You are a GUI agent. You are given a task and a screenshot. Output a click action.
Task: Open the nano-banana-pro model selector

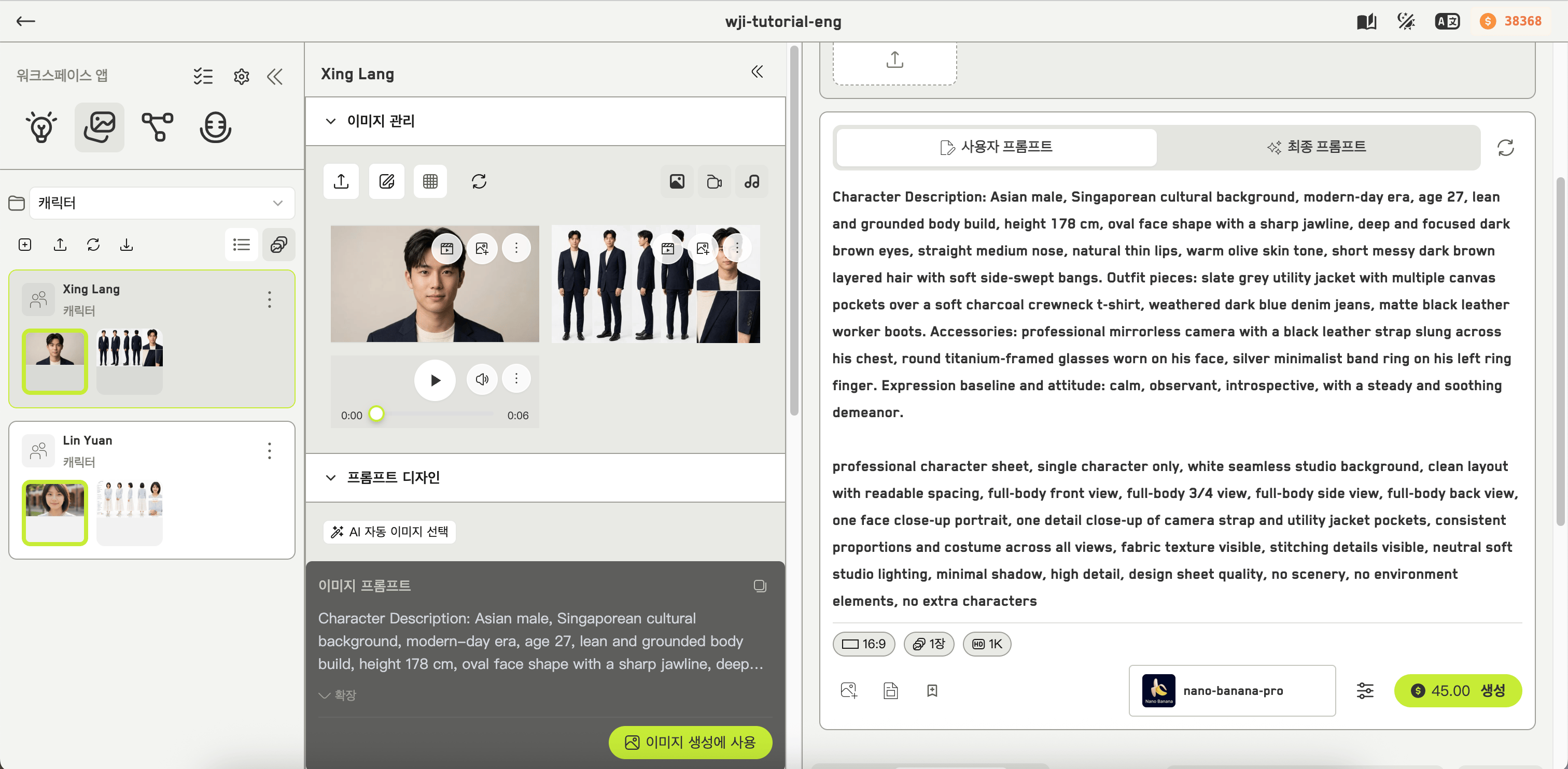[1232, 691]
